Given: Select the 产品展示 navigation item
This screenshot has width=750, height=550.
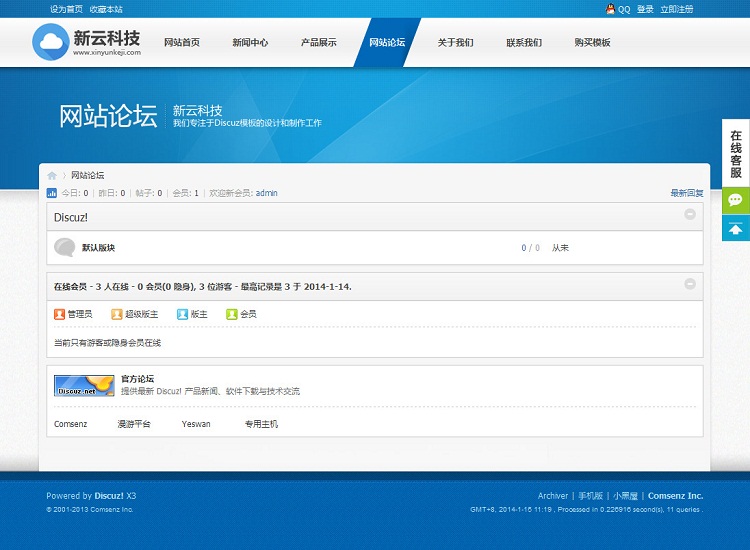Looking at the screenshot, I should (x=319, y=43).
